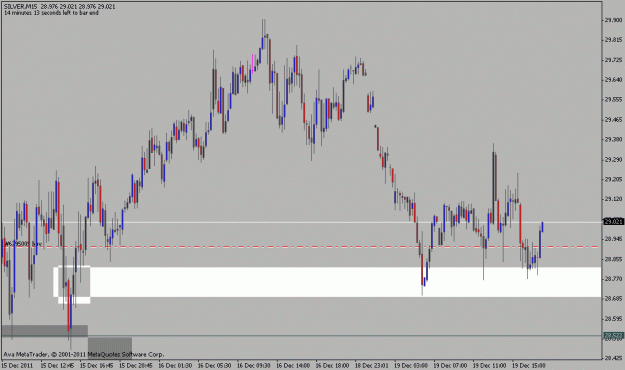Image resolution: width=625 pixels, height=370 pixels.
Task: Click price scale label 29.555
Action: 613,100
